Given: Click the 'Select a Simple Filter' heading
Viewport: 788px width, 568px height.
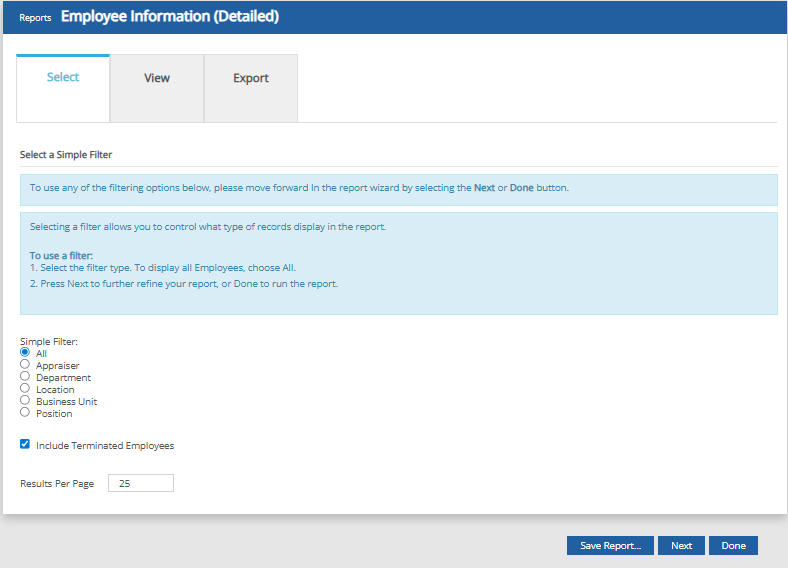Looking at the screenshot, I should pyautogui.click(x=66, y=155).
